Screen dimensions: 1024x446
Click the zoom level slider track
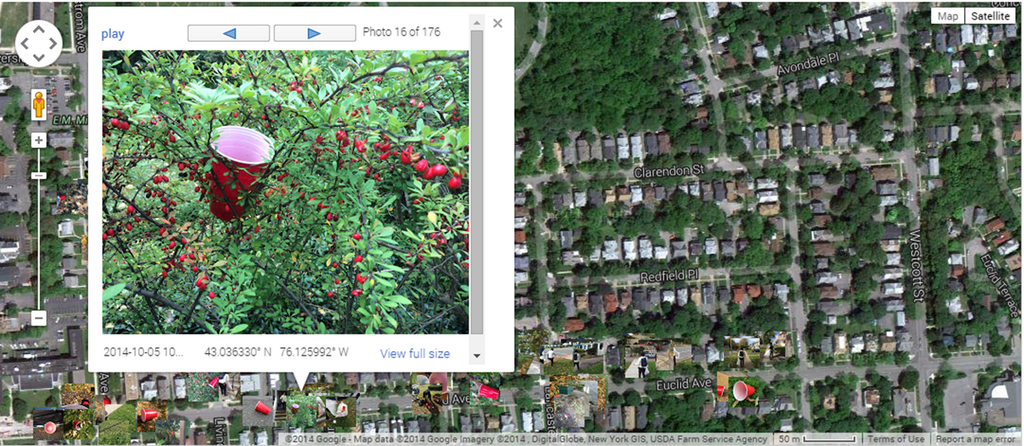39,229
